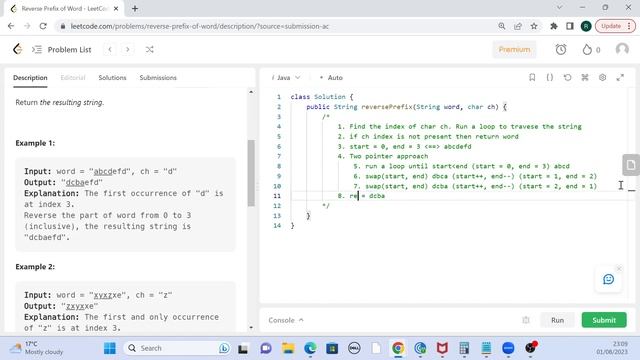
Task: Expand the Console panel
Action: click(286, 320)
